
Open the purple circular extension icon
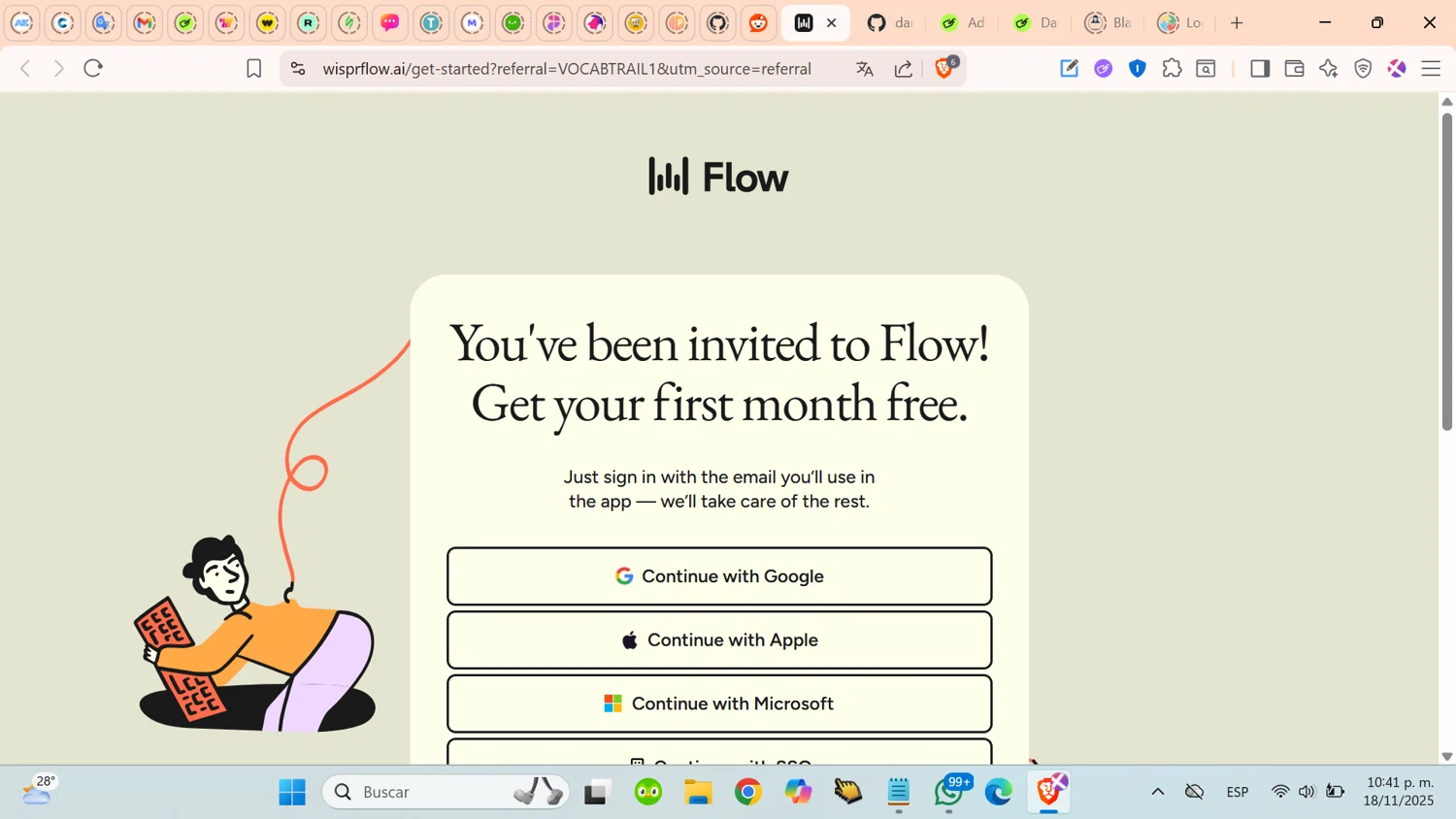(x=1104, y=68)
